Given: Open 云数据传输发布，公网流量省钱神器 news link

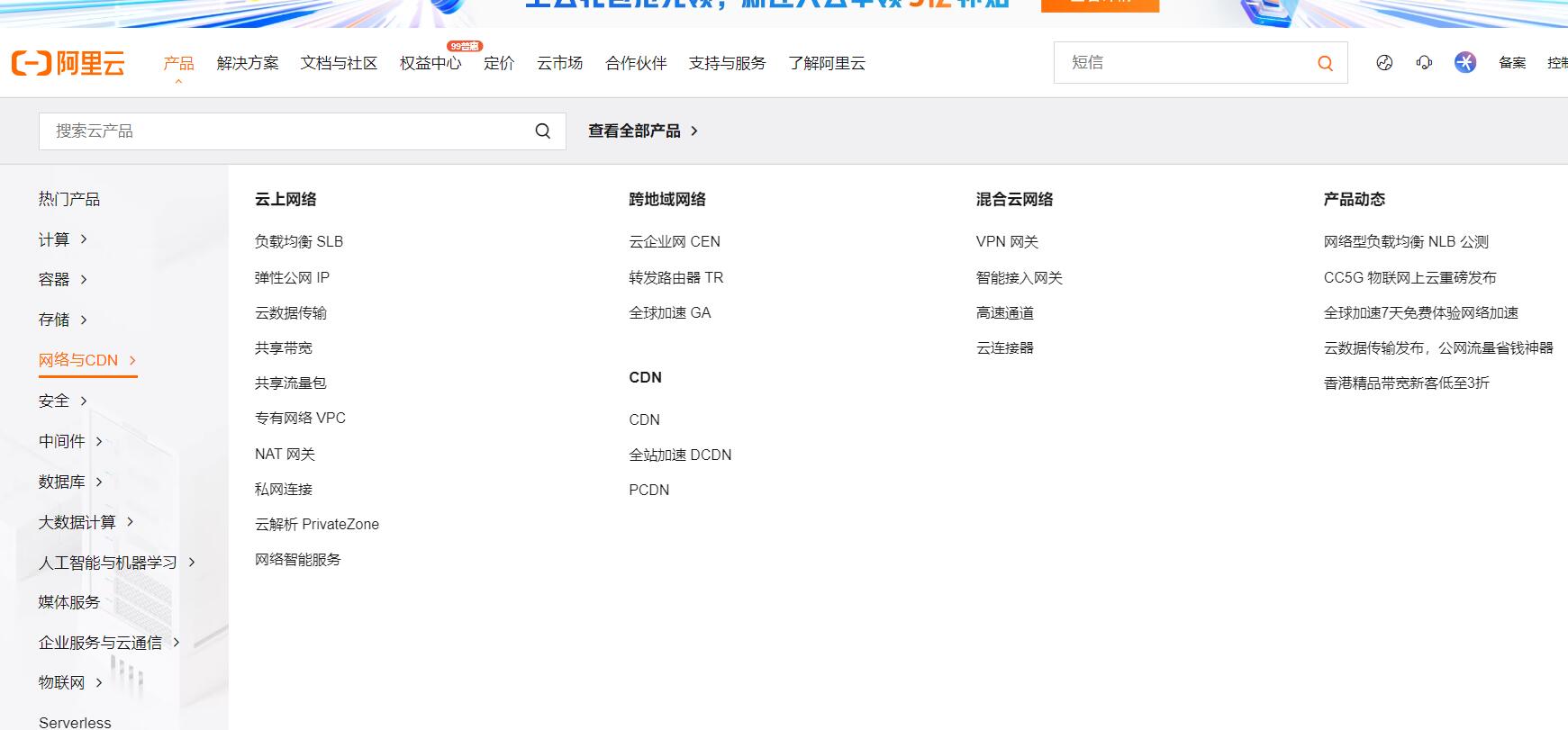Looking at the screenshot, I should (1438, 347).
